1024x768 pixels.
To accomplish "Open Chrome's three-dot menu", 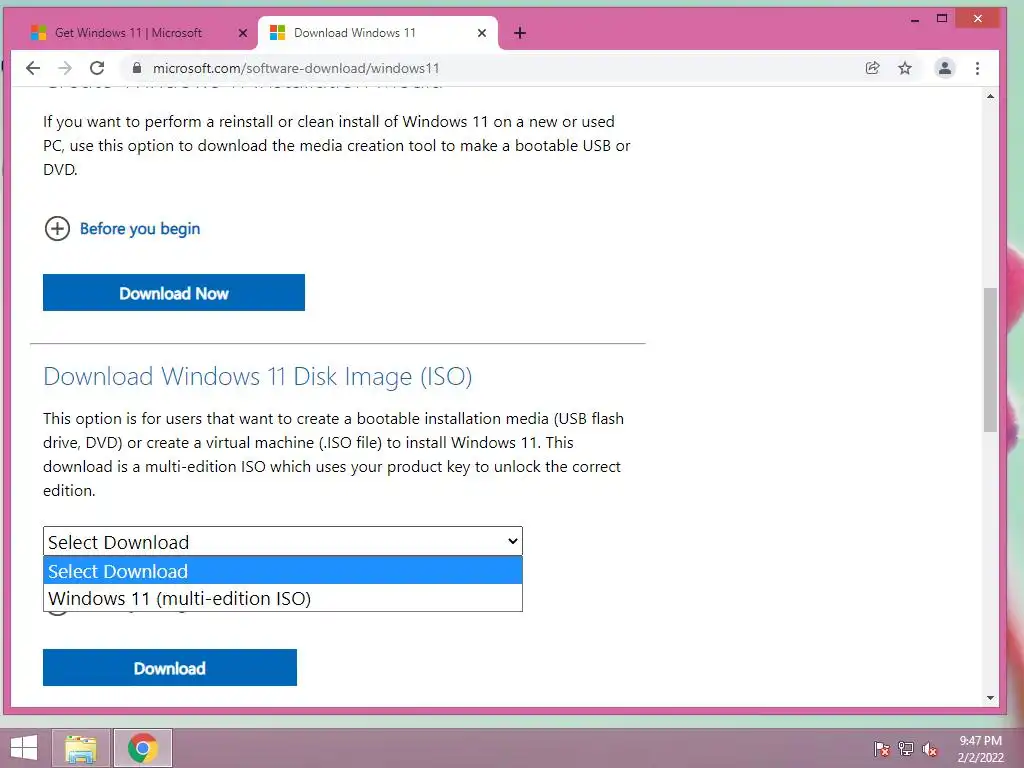I will [977, 68].
